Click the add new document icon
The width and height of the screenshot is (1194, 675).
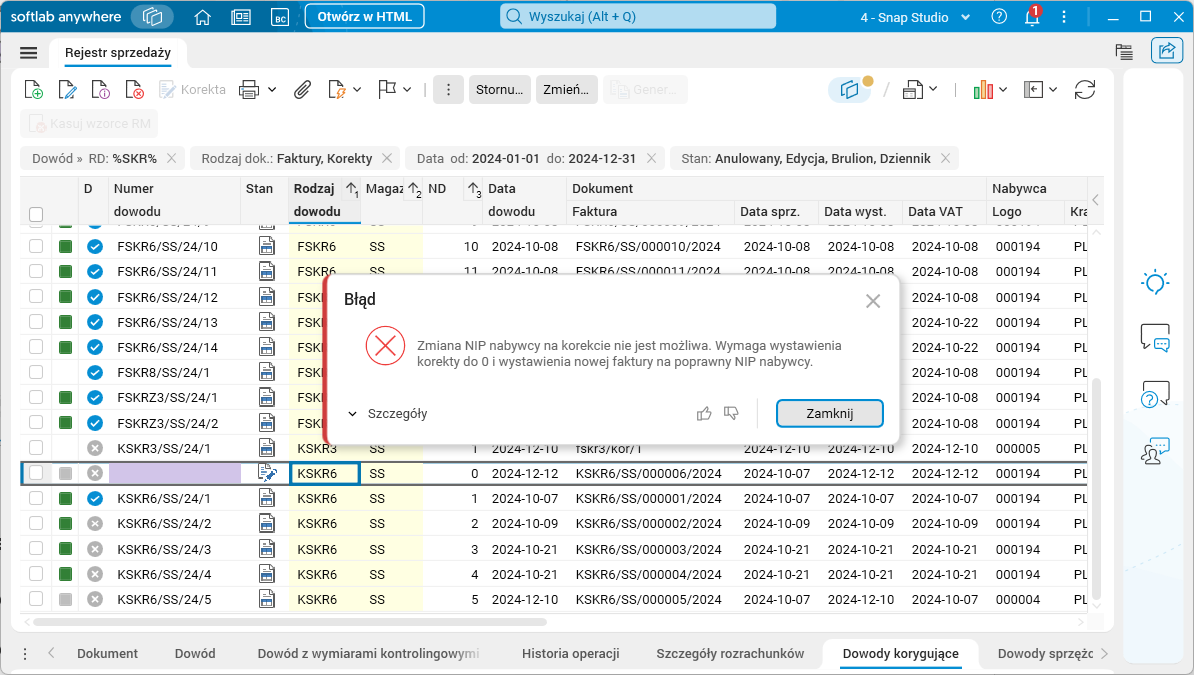(33, 90)
